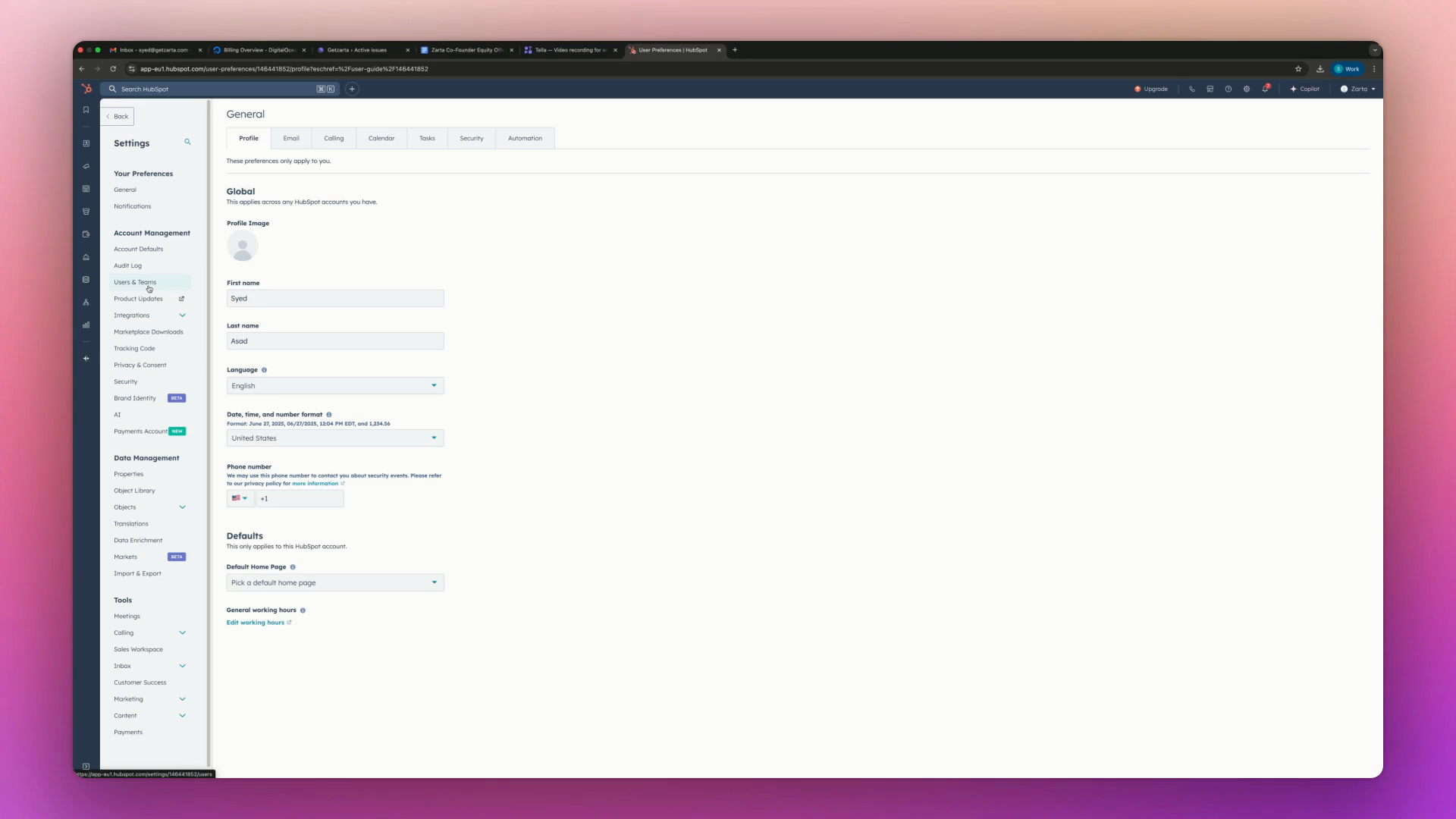The image size is (1456, 819).
Task: Switch to the Calendar tab
Action: (x=381, y=138)
